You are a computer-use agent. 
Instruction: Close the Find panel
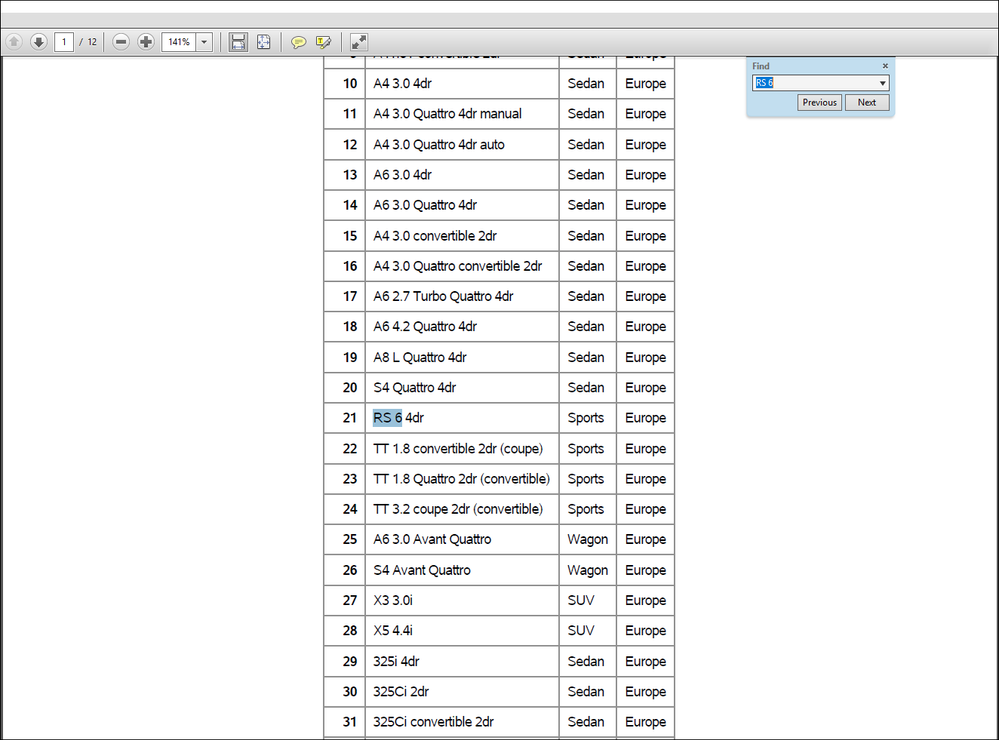885,66
